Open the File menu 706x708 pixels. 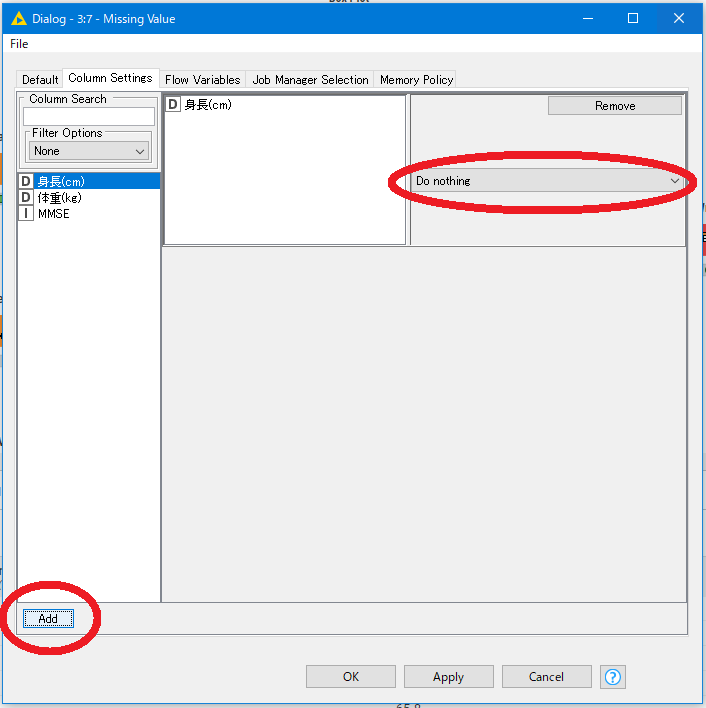tap(19, 44)
